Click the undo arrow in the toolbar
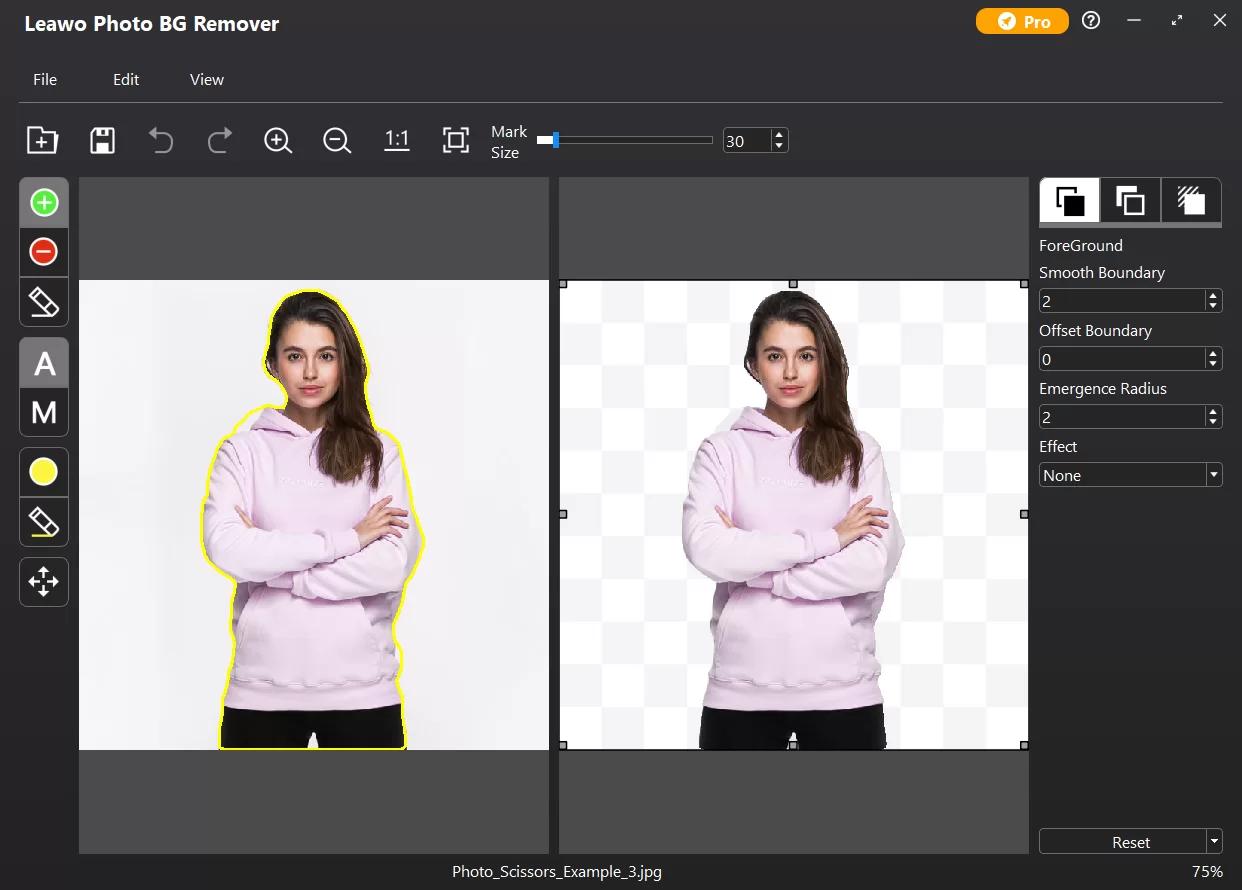The image size is (1242, 890). pyautogui.click(x=160, y=141)
